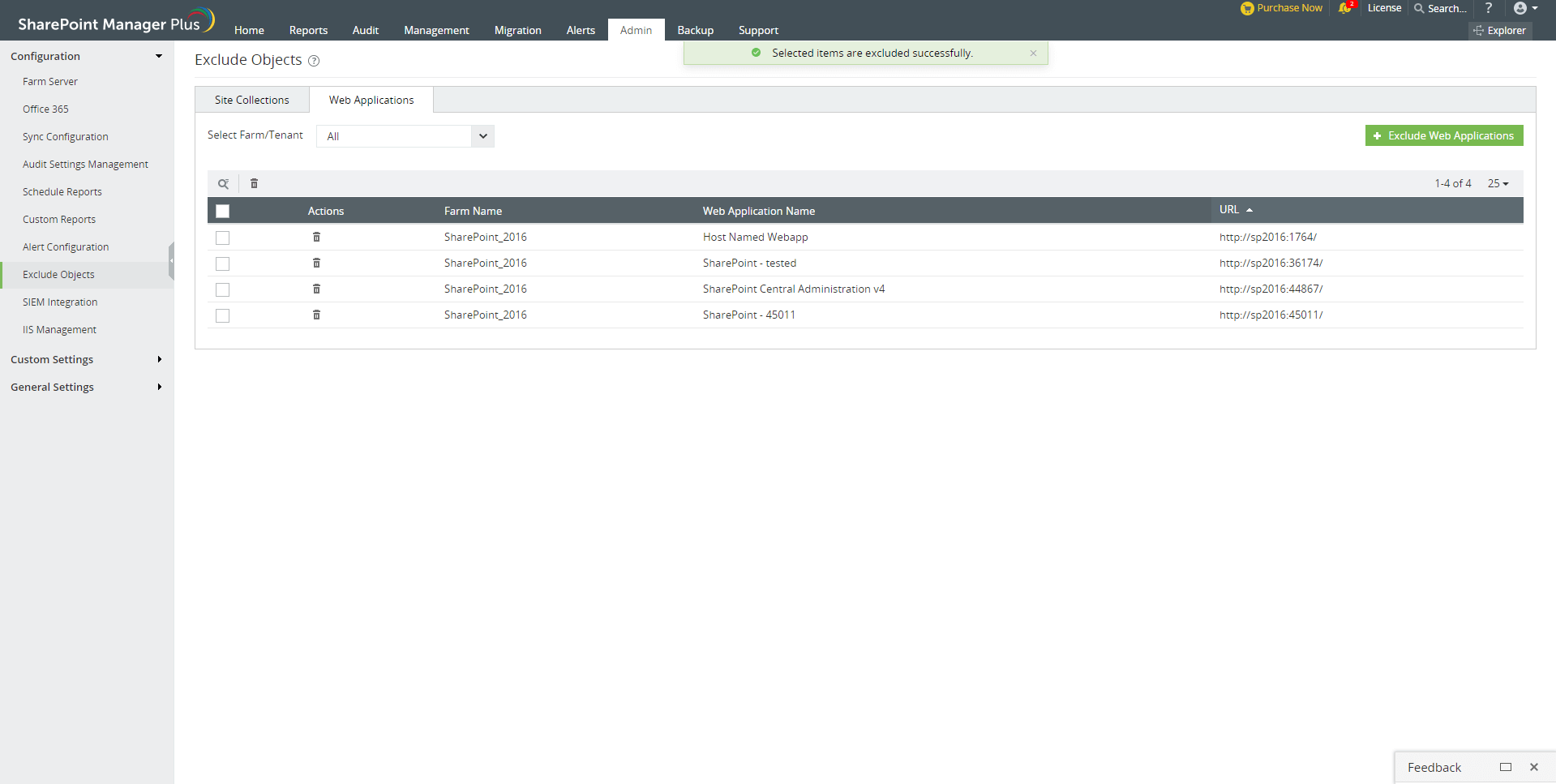Collapse the Configuration section

[x=87, y=56]
